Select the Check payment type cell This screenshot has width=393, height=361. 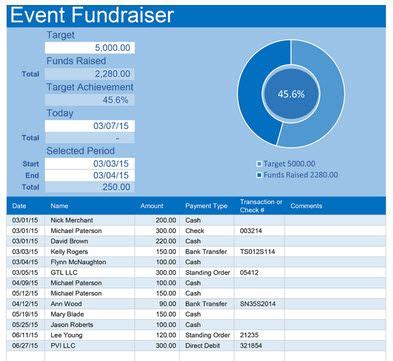(x=207, y=231)
